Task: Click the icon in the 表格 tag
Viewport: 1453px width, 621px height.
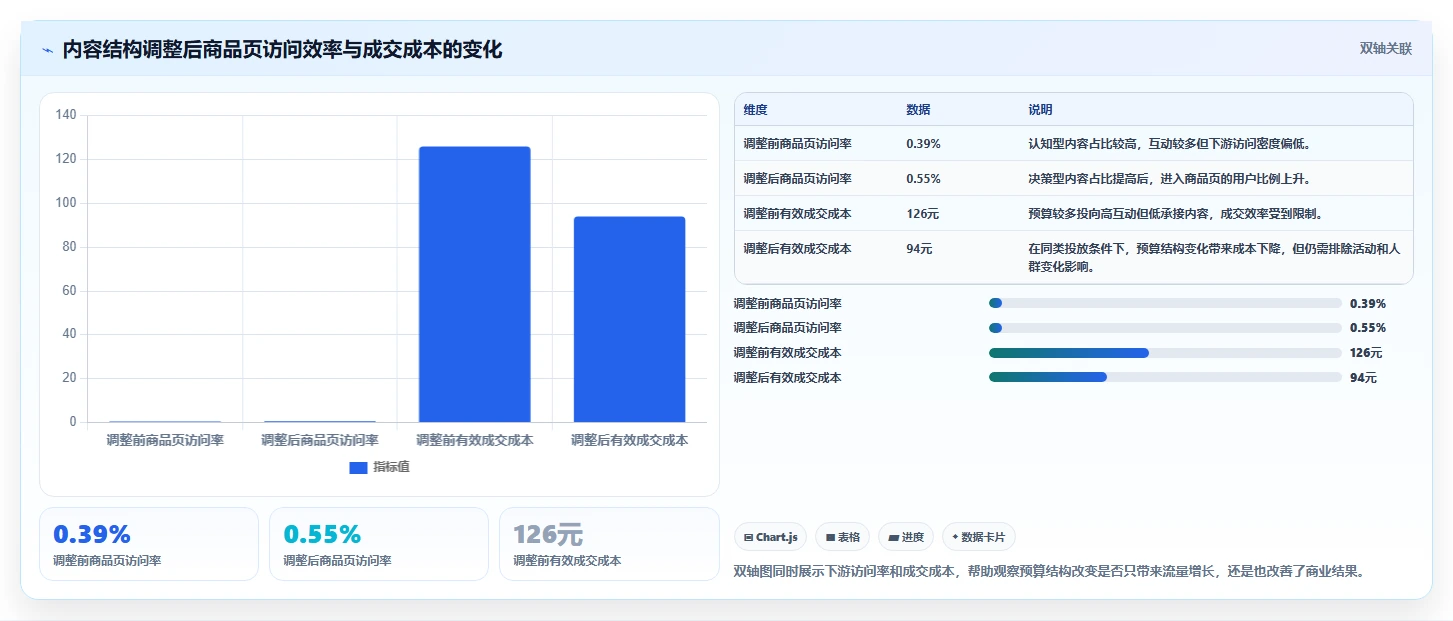Action: [830, 538]
